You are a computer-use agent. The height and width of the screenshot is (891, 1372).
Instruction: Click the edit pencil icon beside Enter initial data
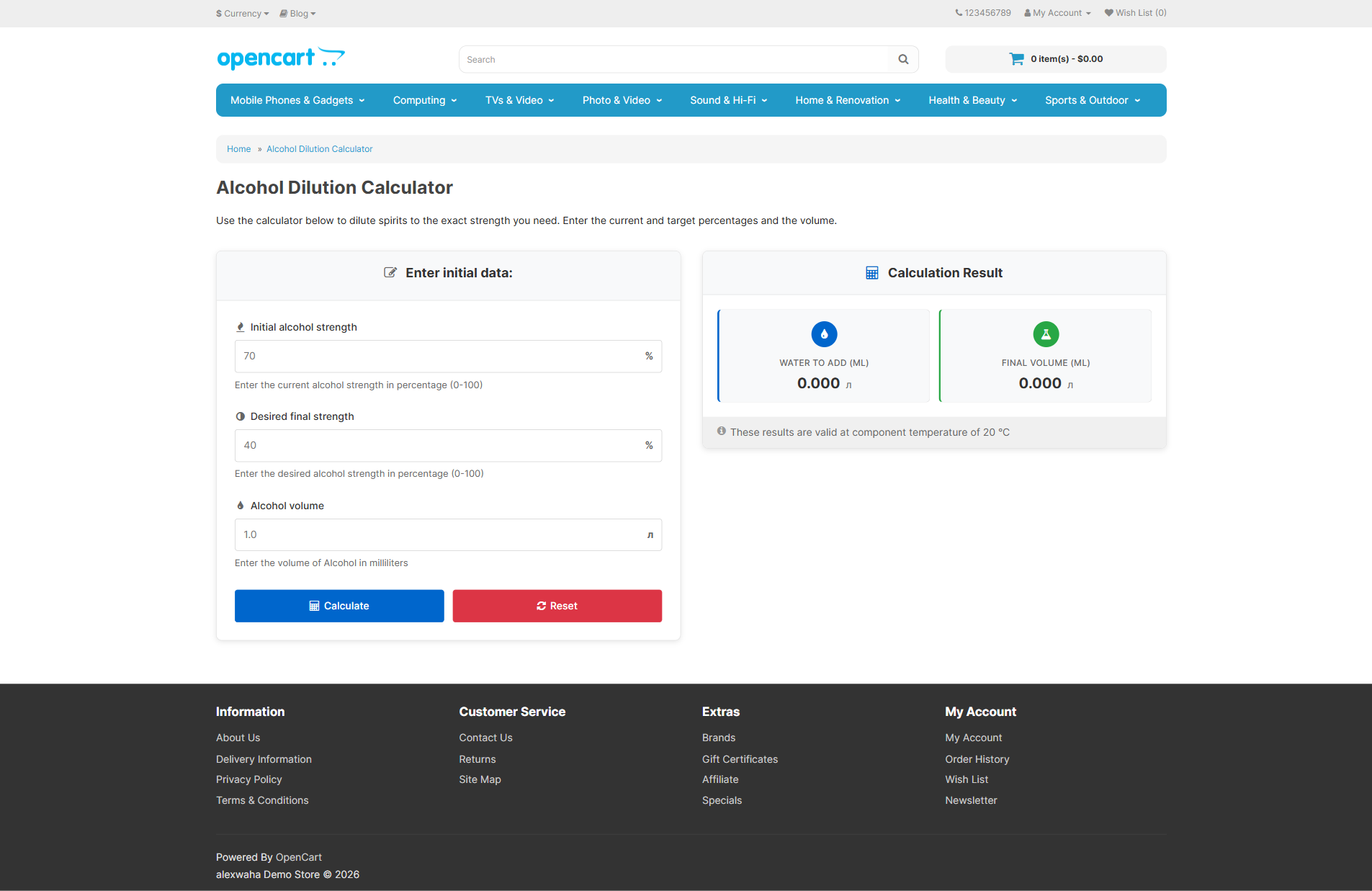coord(390,272)
